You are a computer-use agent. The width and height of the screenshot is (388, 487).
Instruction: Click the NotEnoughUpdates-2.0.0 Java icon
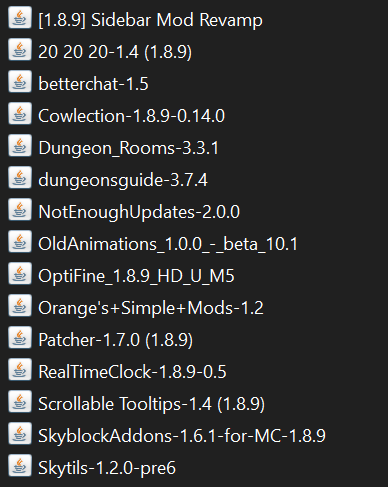pyautogui.click(x=20, y=210)
